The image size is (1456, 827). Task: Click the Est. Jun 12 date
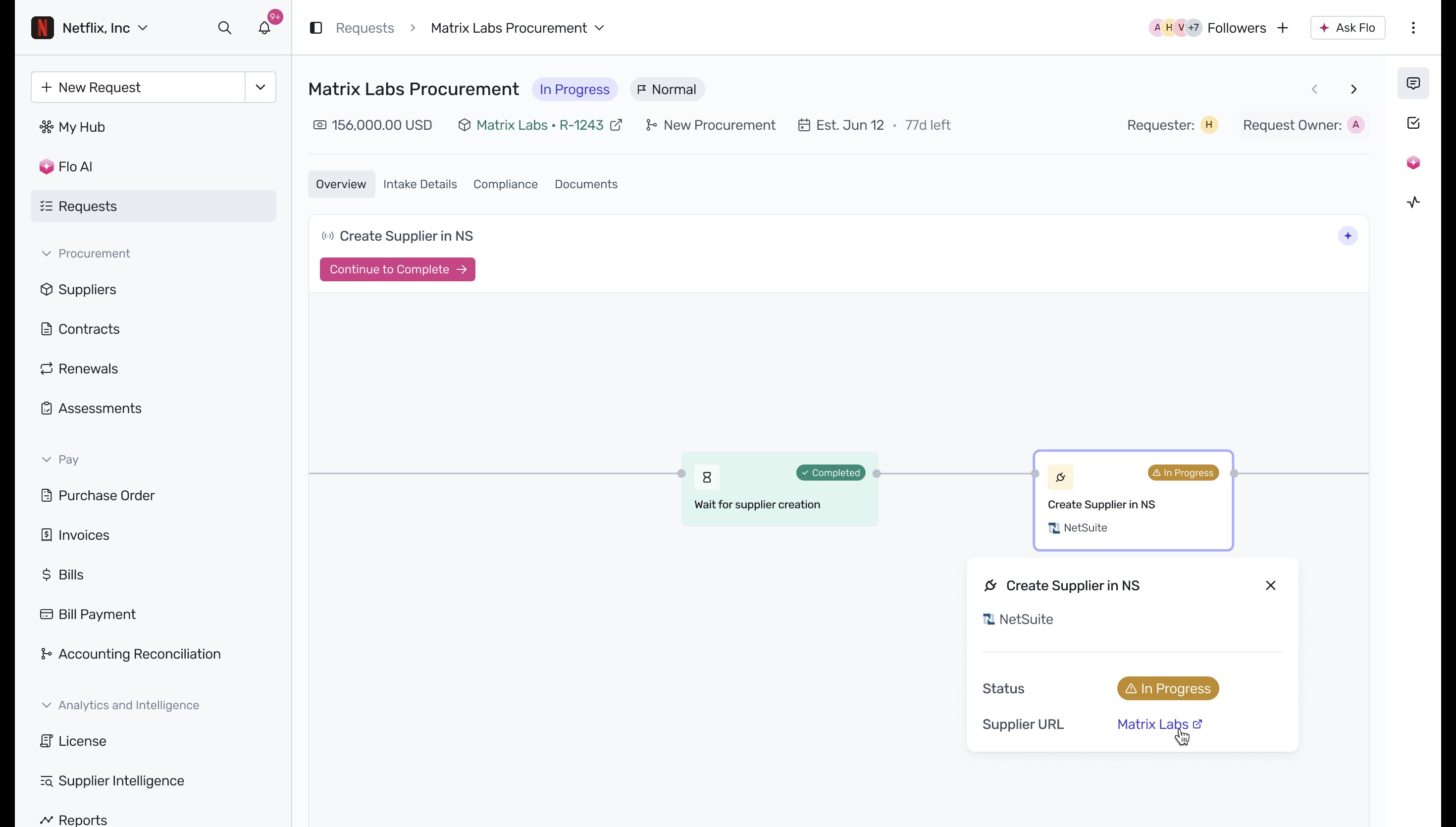(850, 125)
